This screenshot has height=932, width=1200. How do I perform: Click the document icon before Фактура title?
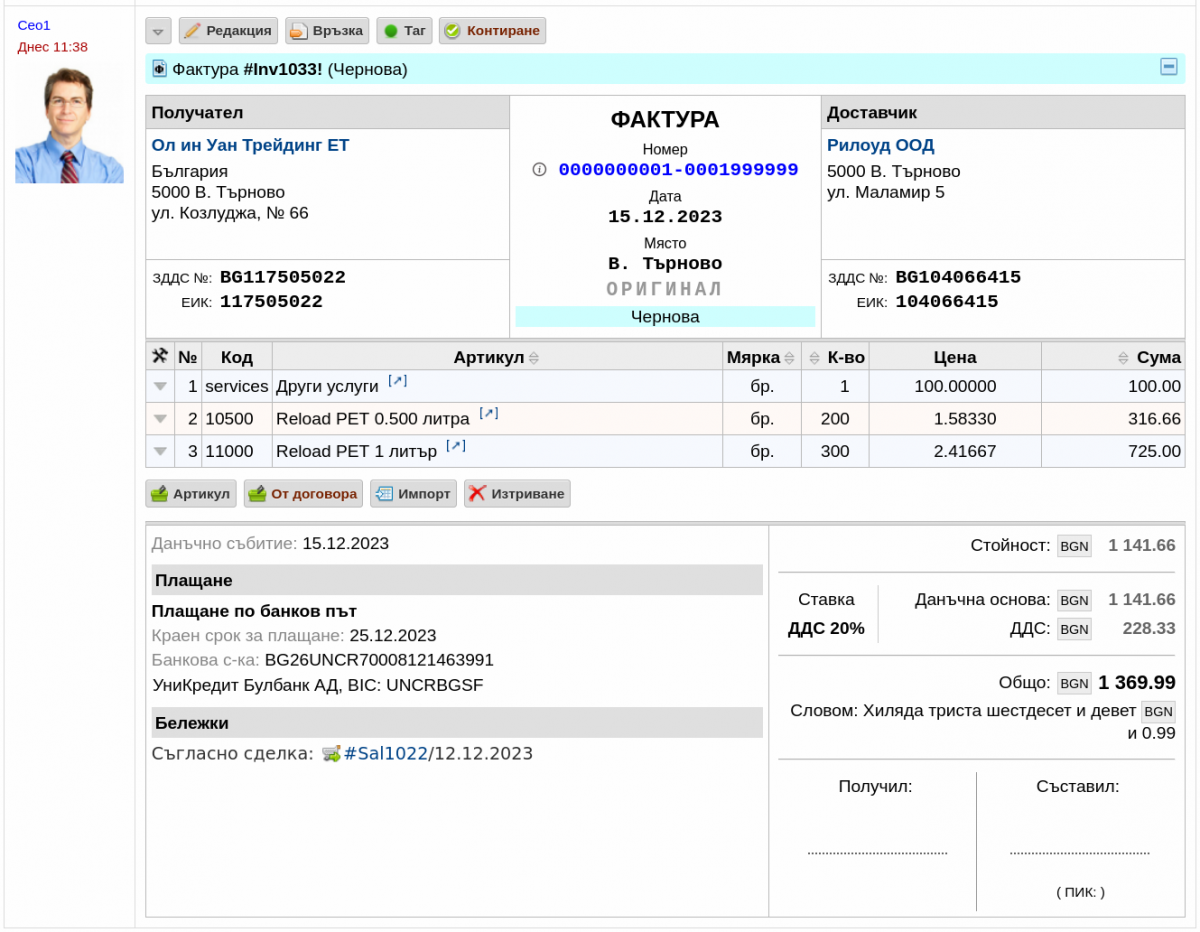point(159,69)
